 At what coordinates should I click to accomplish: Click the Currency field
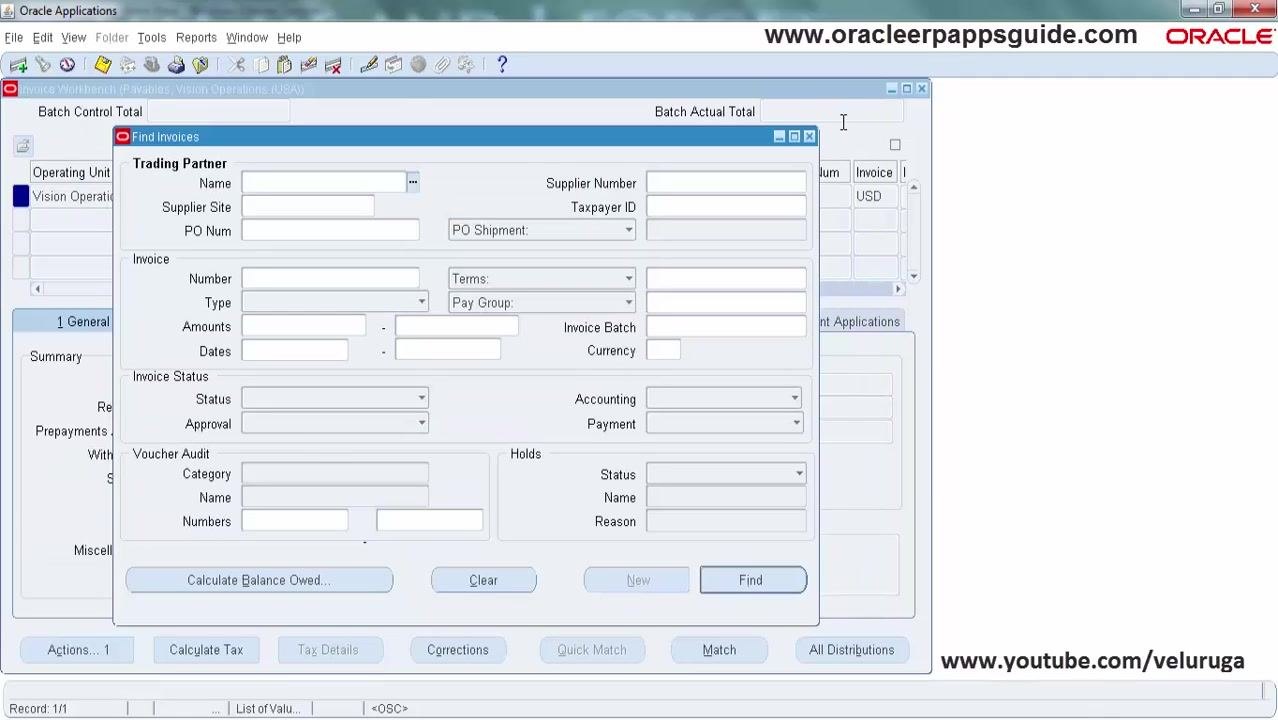pos(663,351)
